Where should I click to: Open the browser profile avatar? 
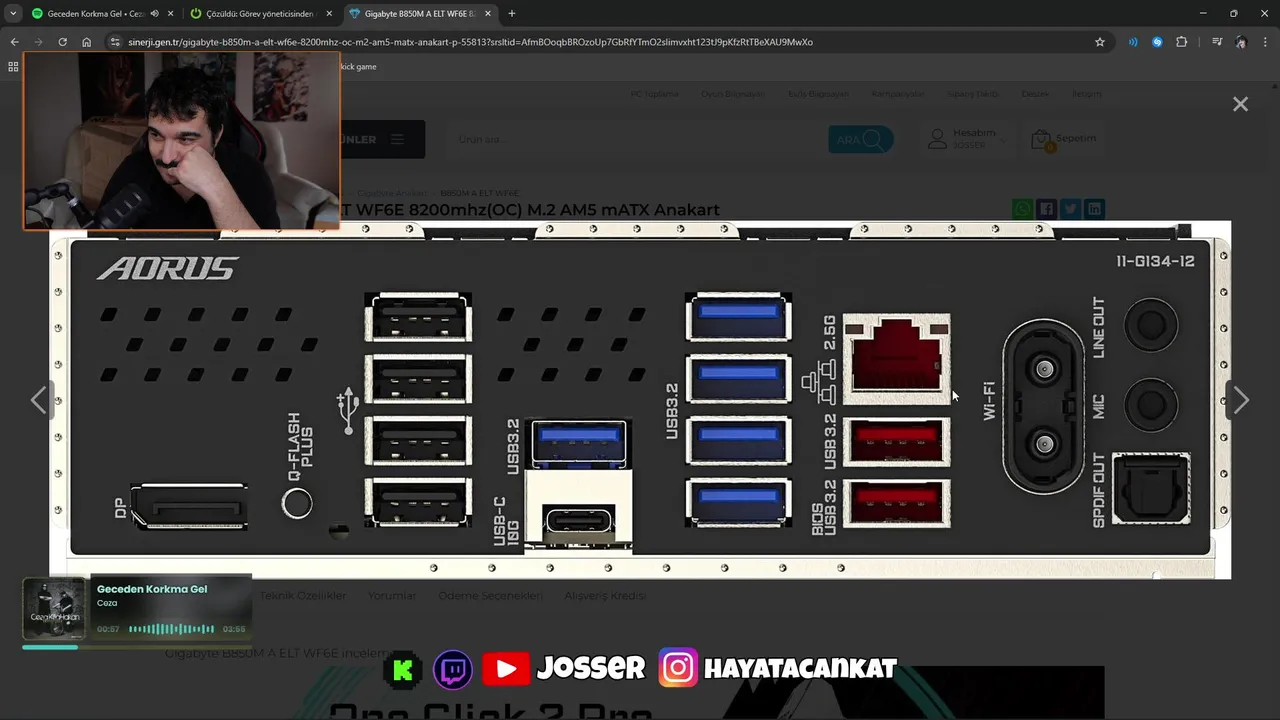[1241, 42]
